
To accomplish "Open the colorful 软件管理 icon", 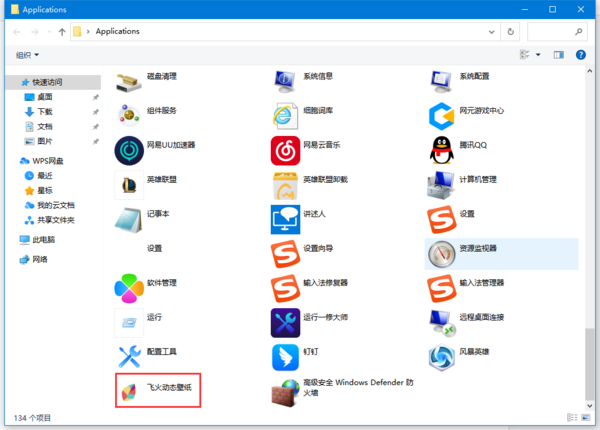I will (x=129, y=288).
